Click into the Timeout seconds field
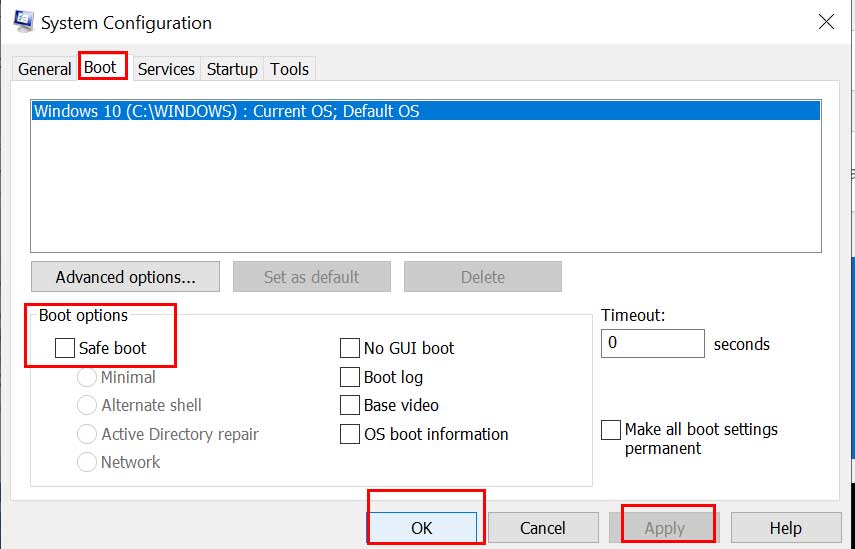 (652, 343)
